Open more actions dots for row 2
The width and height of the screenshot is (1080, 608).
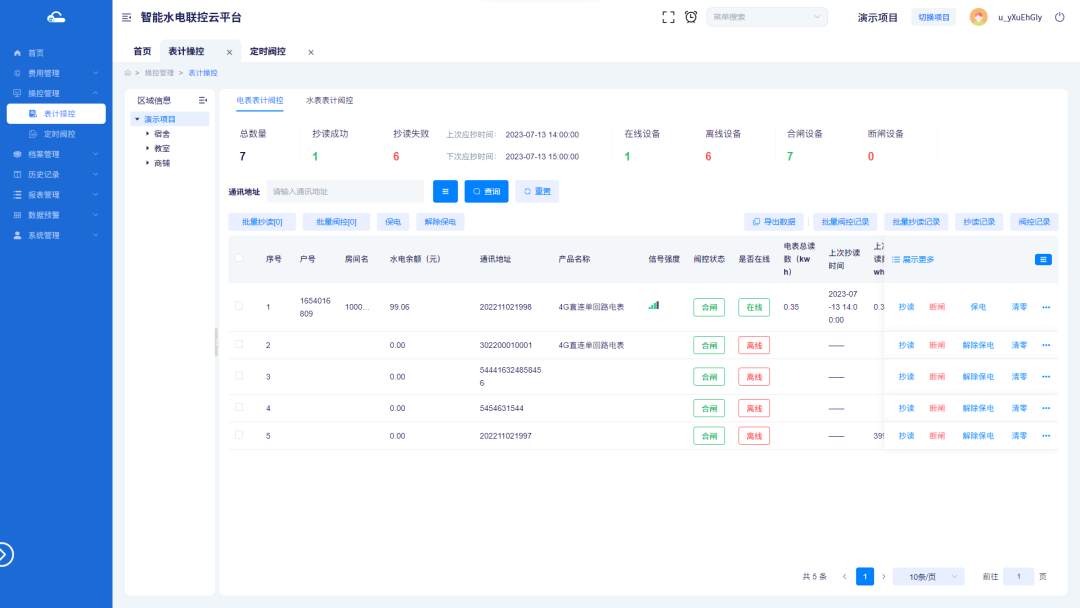pyautogui.click(x=1046, y=346)
